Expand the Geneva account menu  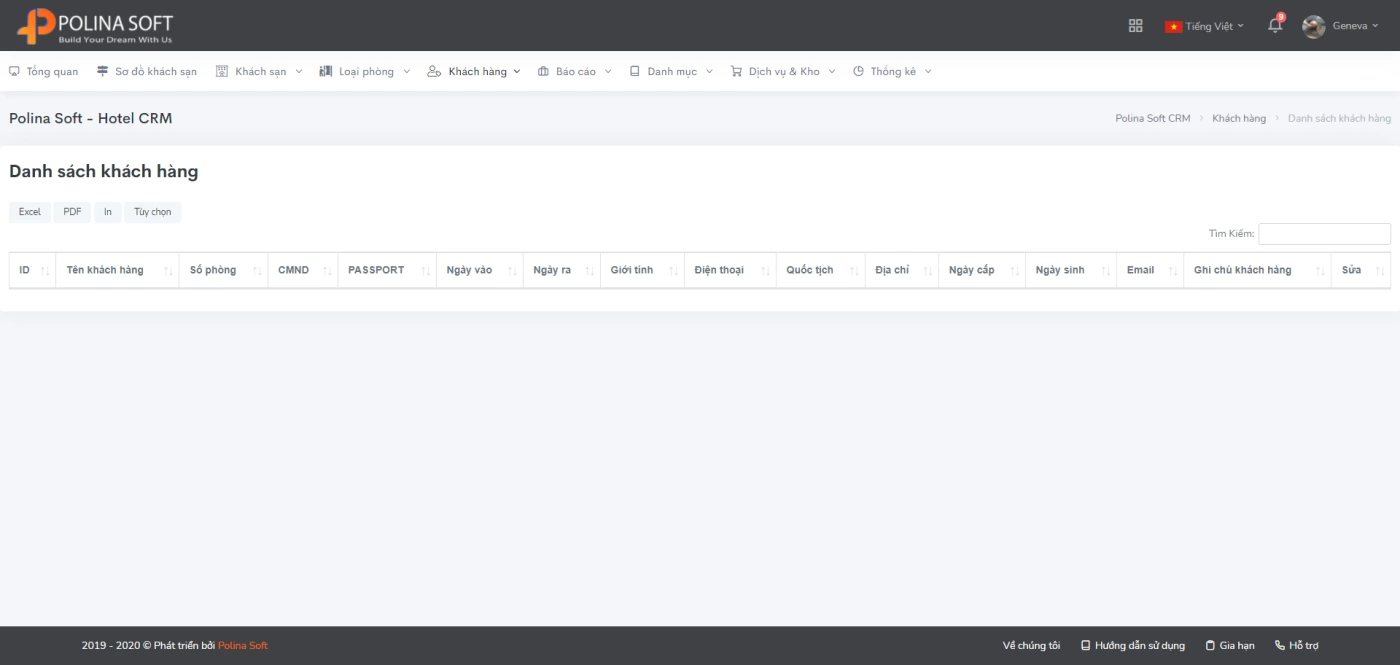[x=1354, y=26]
